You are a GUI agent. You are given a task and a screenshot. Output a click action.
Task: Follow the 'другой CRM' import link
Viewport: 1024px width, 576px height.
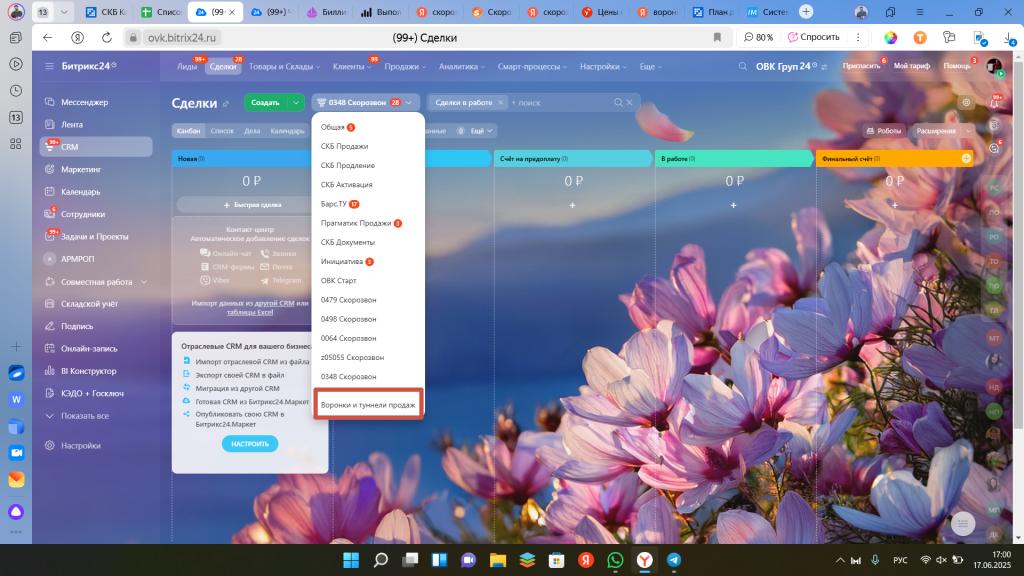pos(274,303)
